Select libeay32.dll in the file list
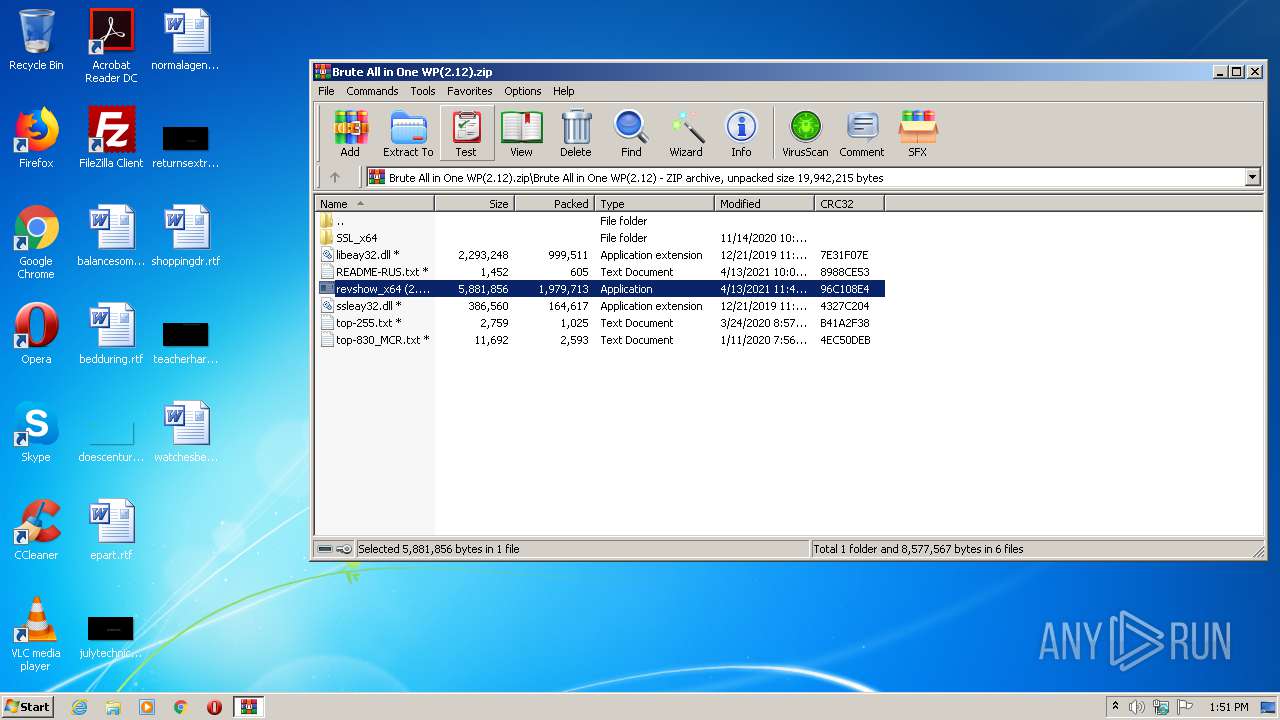Image resolution: width=1280 pixels, height=720 pixels. [600, 255]
